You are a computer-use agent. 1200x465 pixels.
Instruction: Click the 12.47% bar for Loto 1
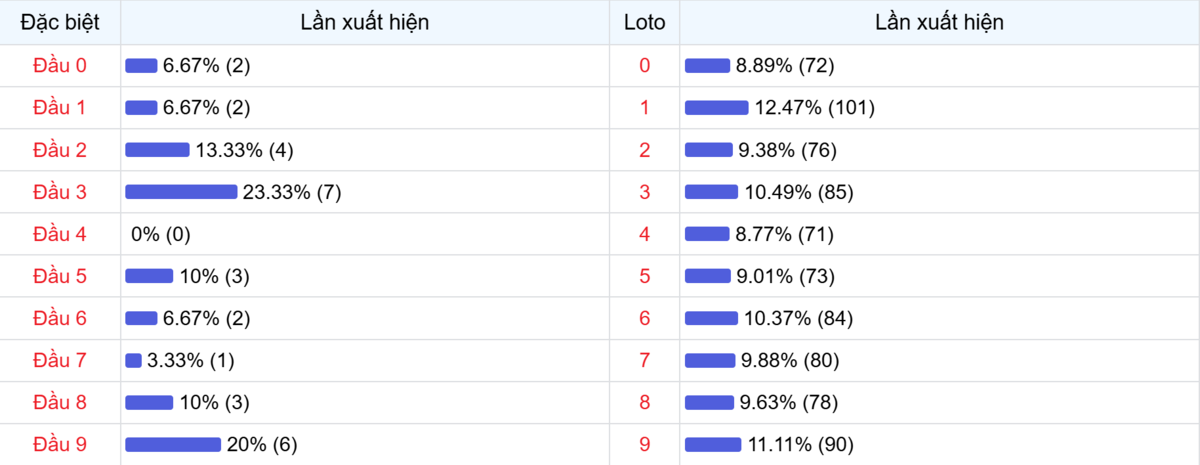(x=716, y=108)
